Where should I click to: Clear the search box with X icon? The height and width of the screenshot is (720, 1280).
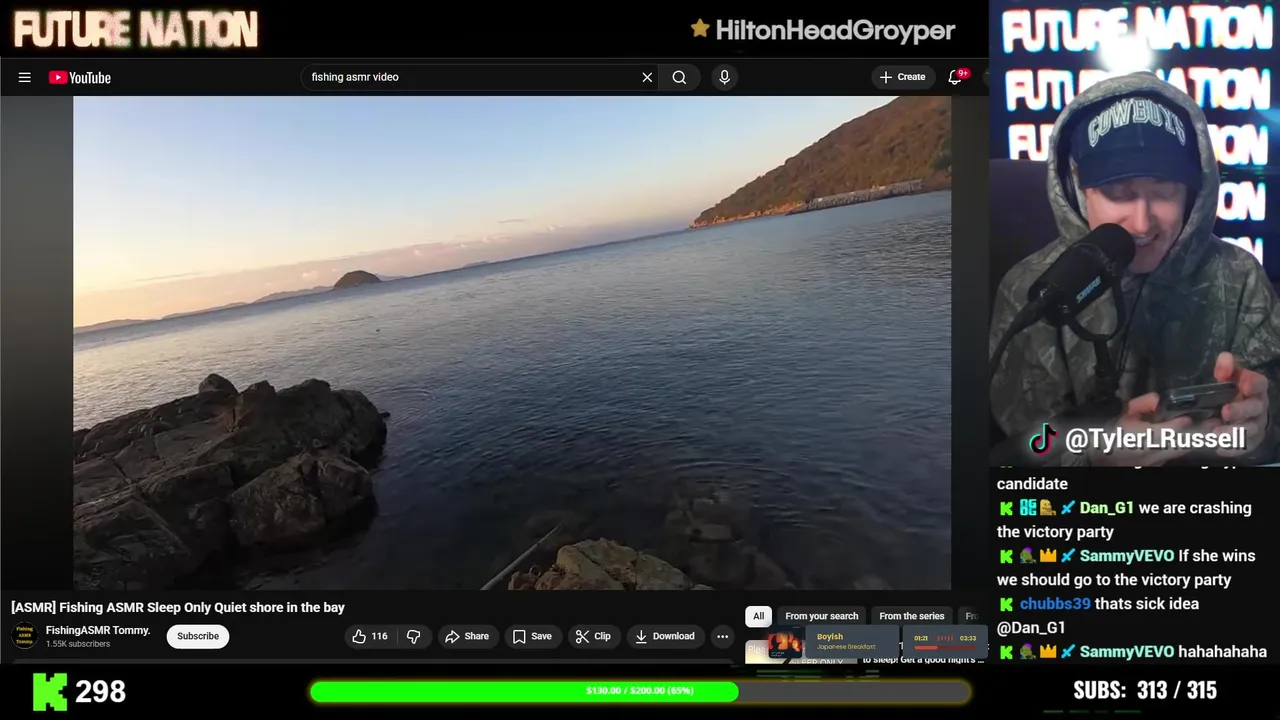click(x=647, y=77)
